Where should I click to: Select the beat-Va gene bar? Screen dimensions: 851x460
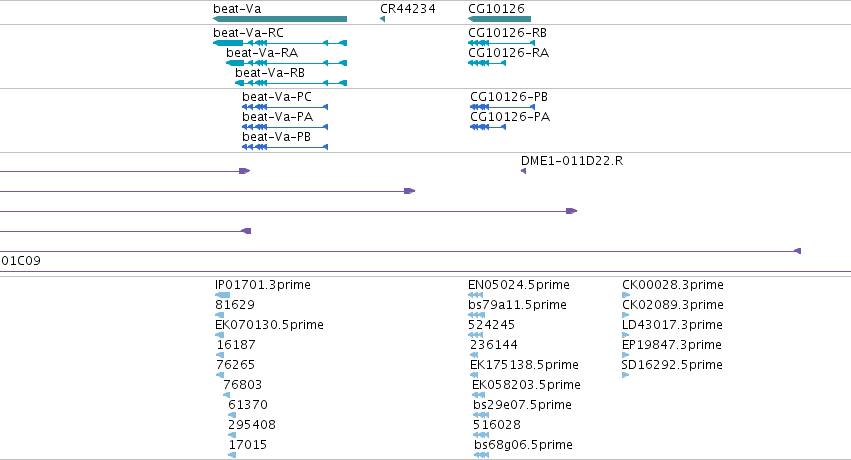[280, 19]
